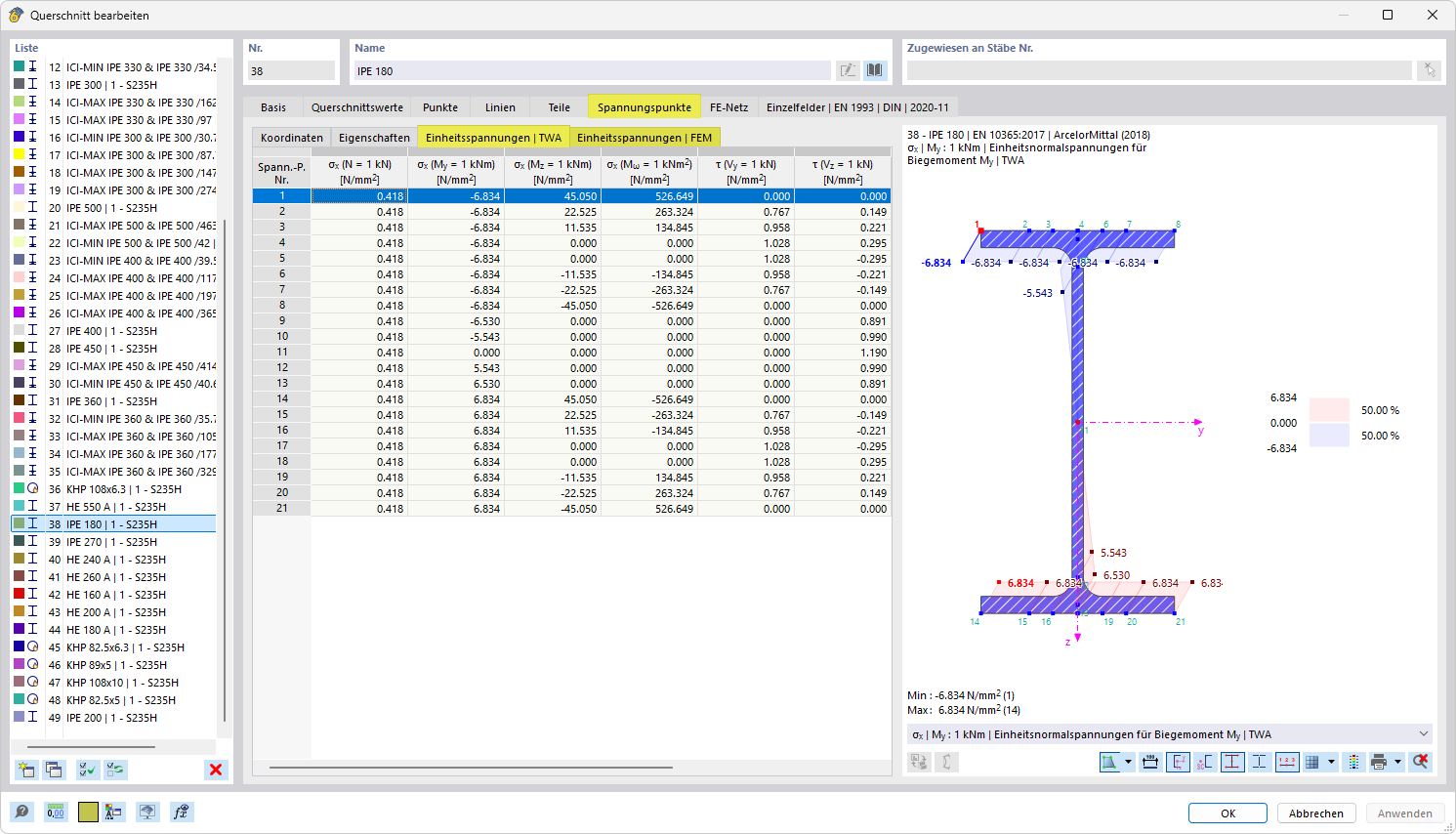Select list item 39 IPE 270
The image size is (1456, 834).
(113, 542)
